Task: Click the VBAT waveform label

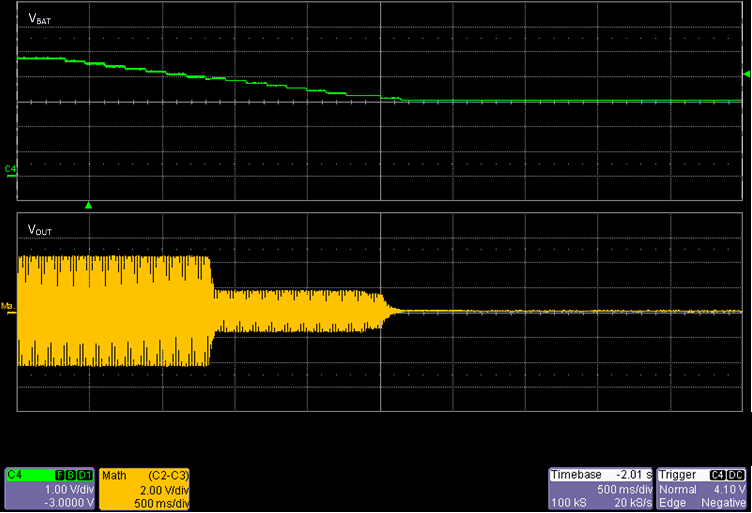Action: pos(40,19)
